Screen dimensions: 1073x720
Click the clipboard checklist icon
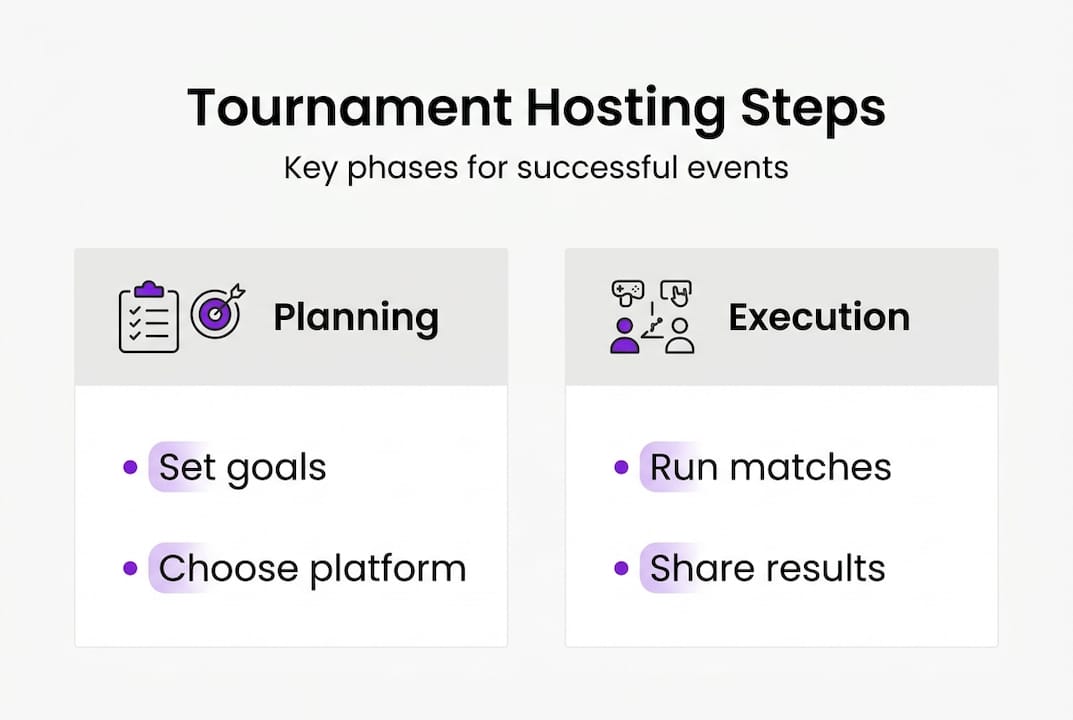point(148,317)
